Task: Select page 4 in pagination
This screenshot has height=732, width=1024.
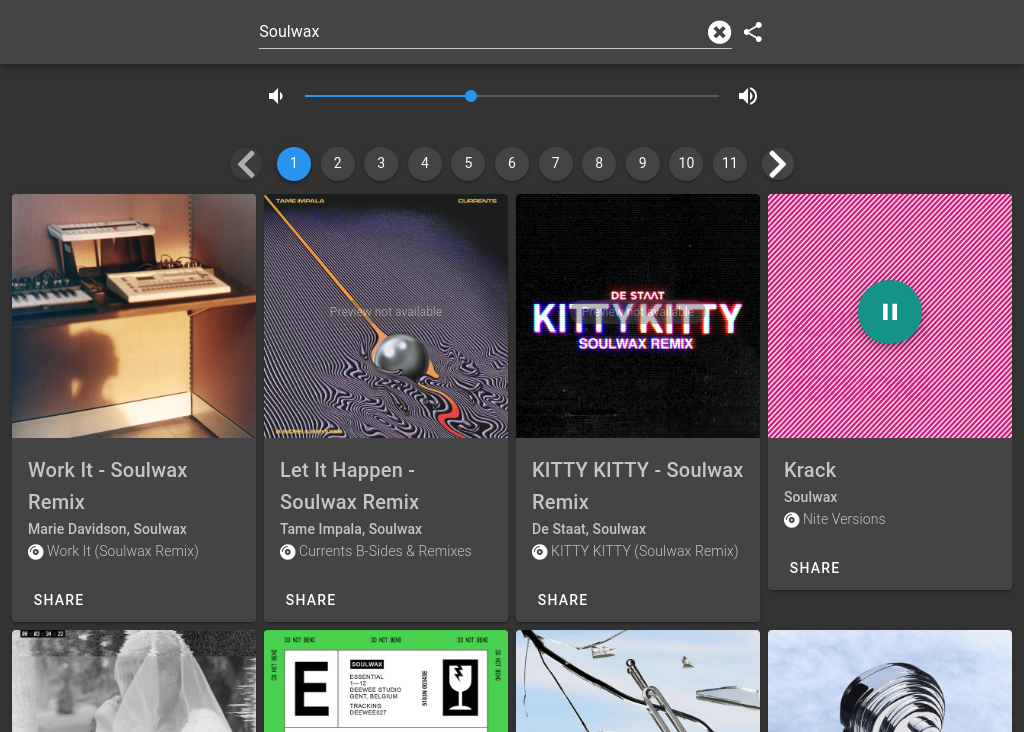Action: coord(424,163)
